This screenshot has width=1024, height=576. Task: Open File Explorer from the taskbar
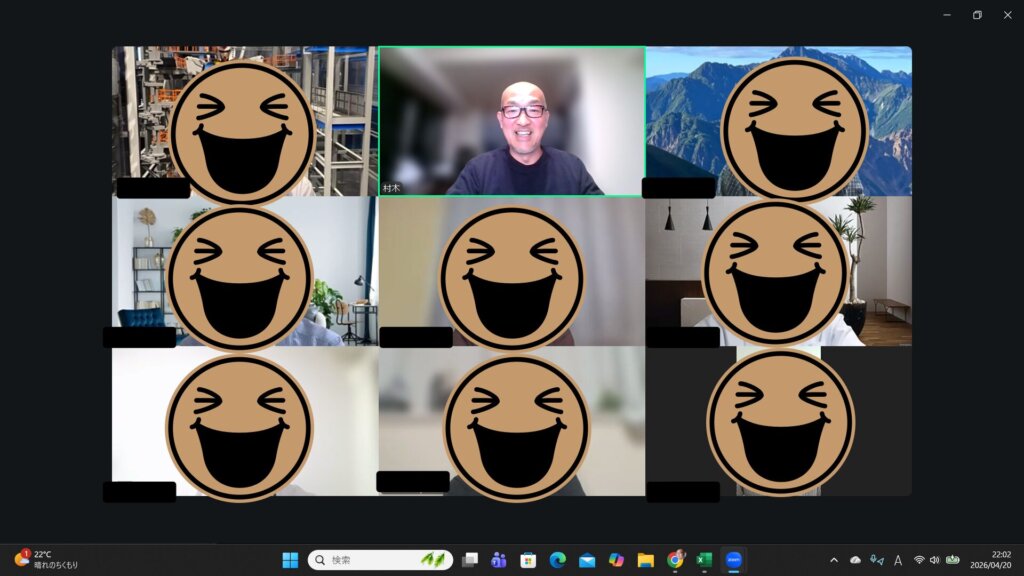pos(645,560)
